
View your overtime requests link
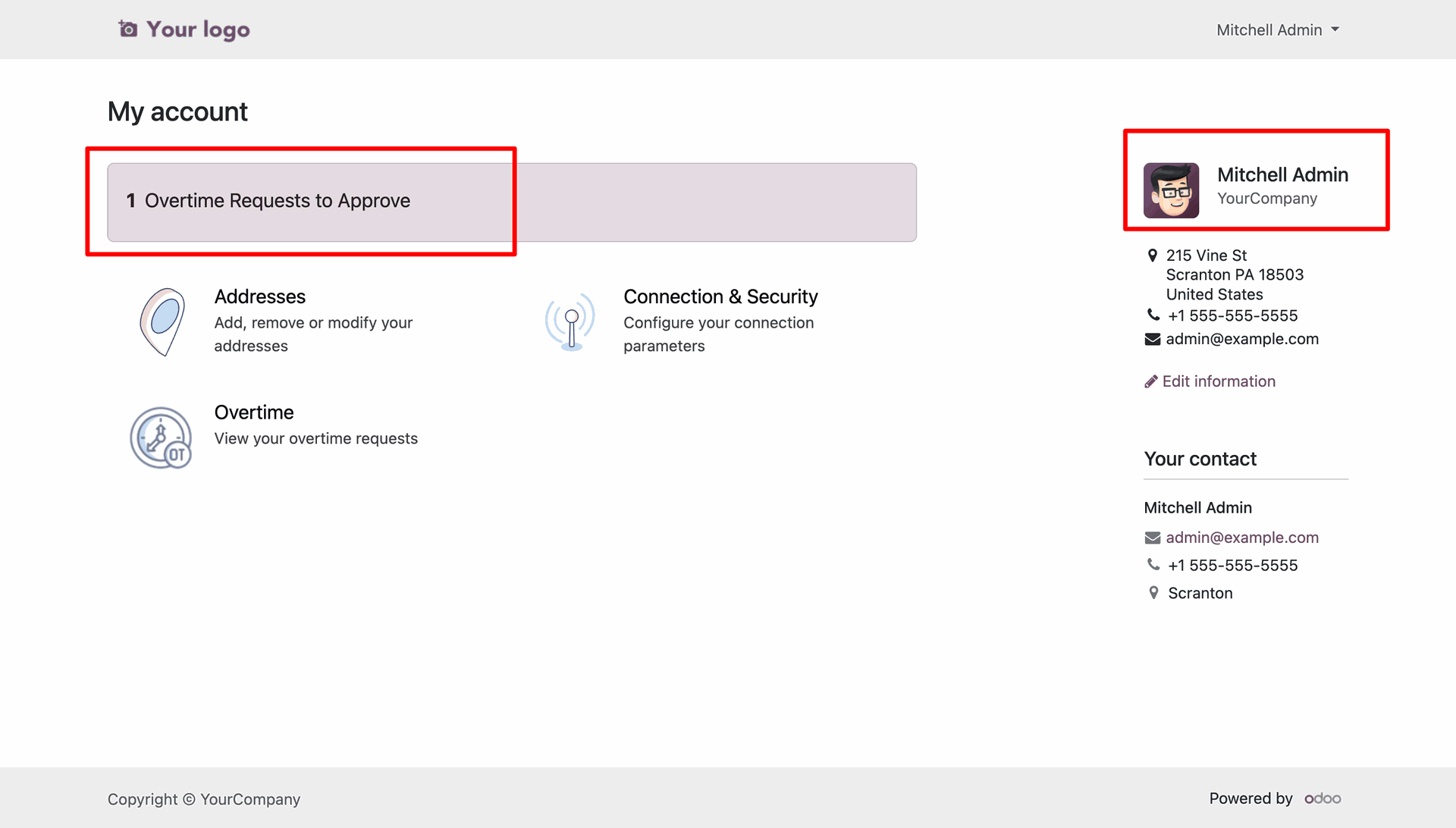point(315,438)
